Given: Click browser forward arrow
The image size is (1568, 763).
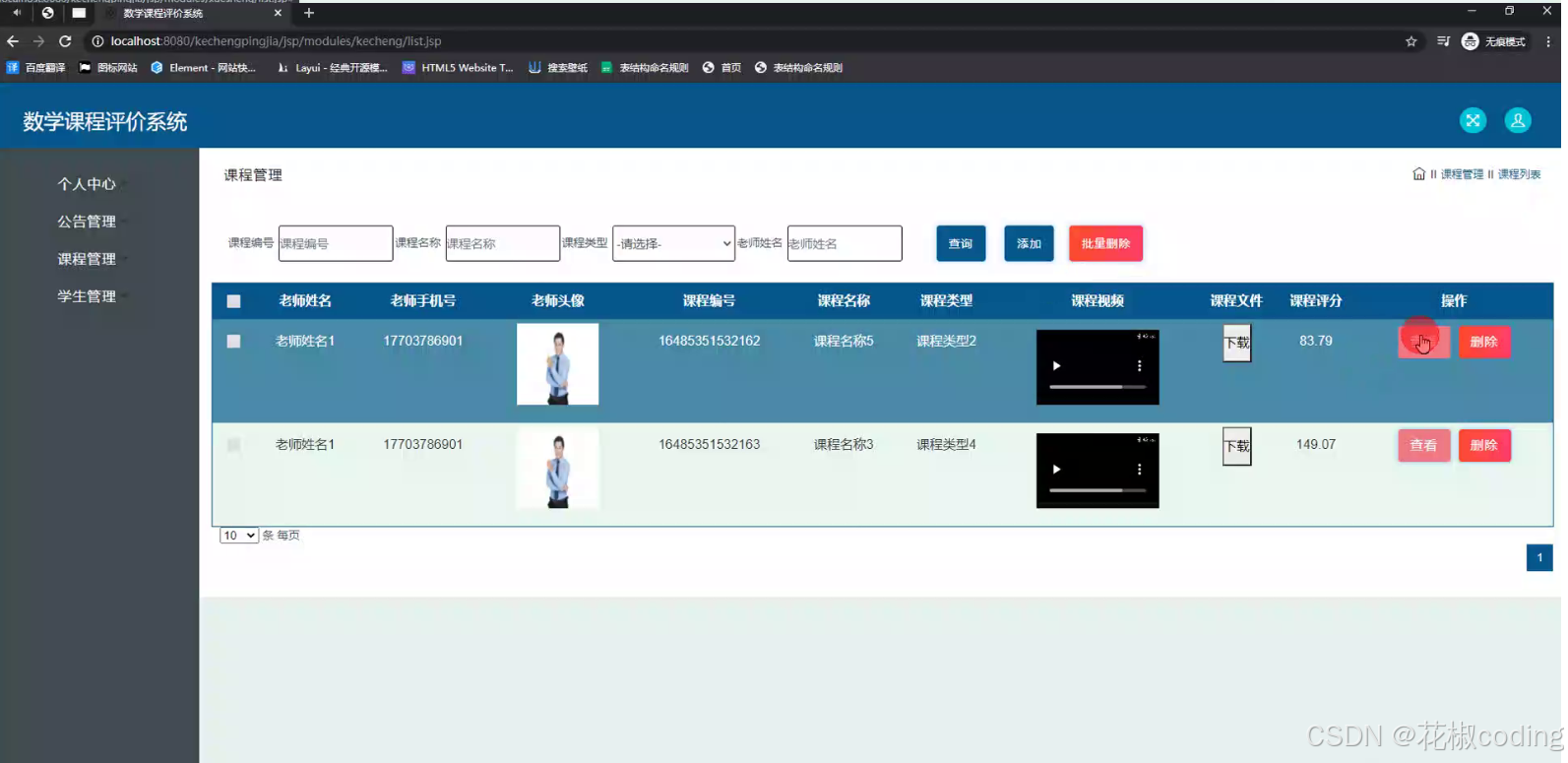Looking at the screenshot, I should tap(38, 41).
